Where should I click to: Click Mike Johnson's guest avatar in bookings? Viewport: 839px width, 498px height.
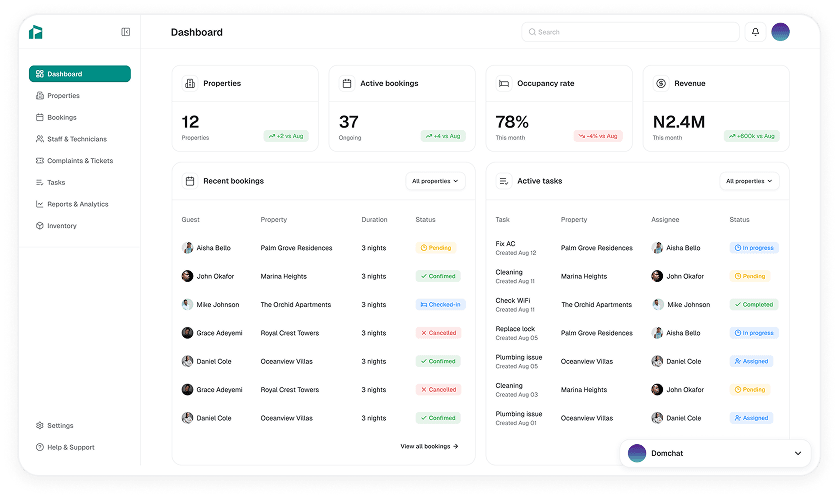tap(187, 304)
